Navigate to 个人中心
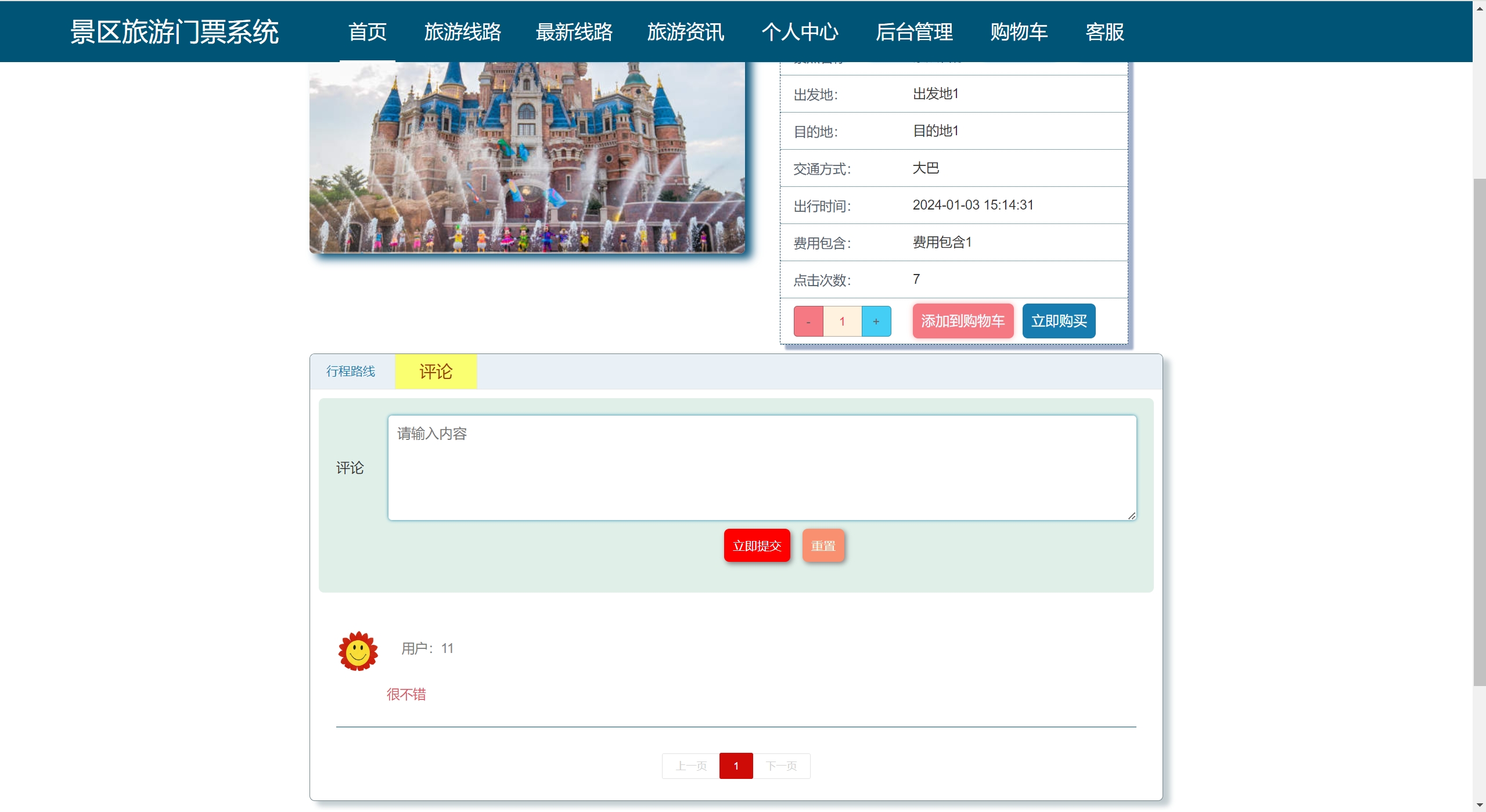Screen dimensions: 1486x812 click(x=799, y=32)
